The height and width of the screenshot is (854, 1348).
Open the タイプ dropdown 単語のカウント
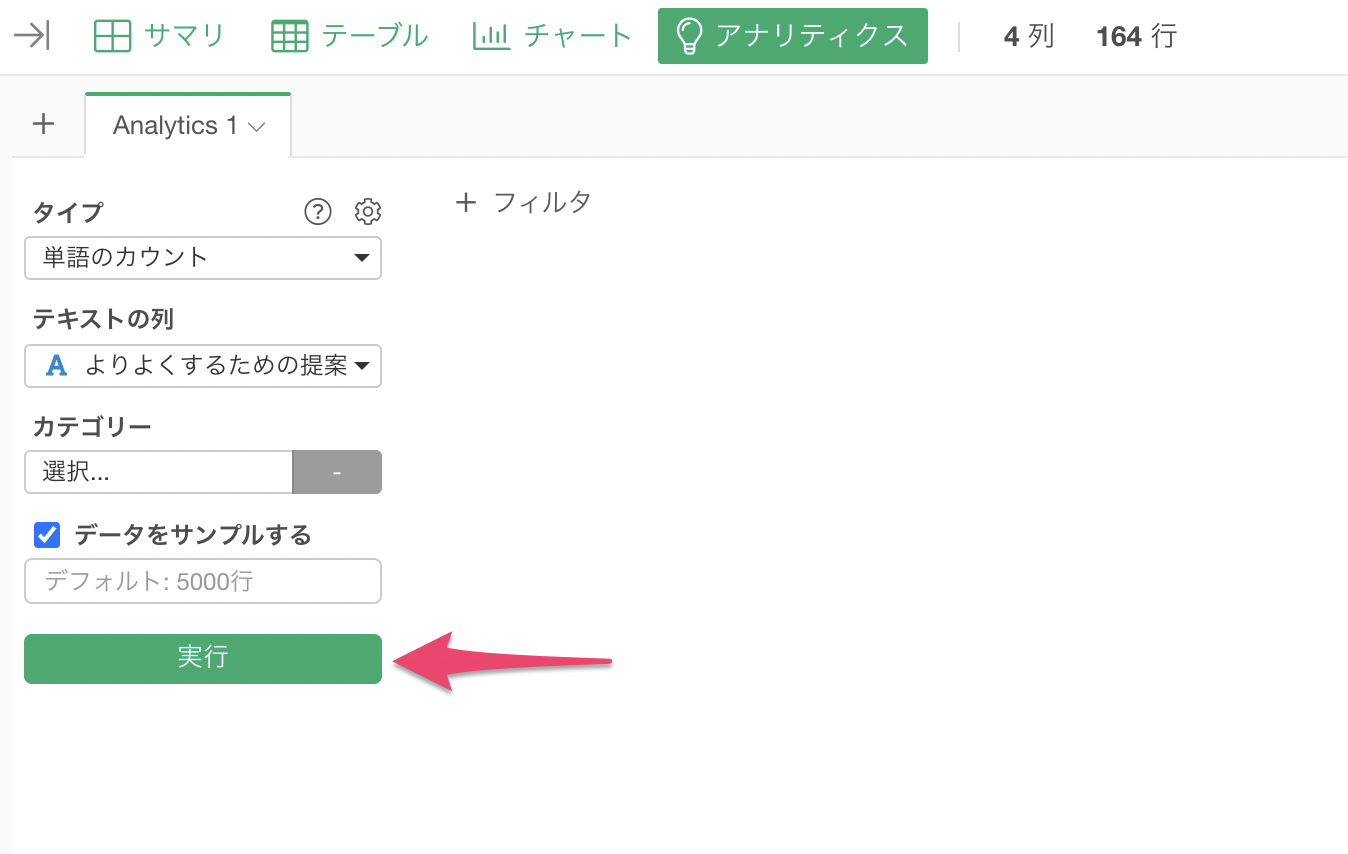pyautogui.click(x=203, y=257)
